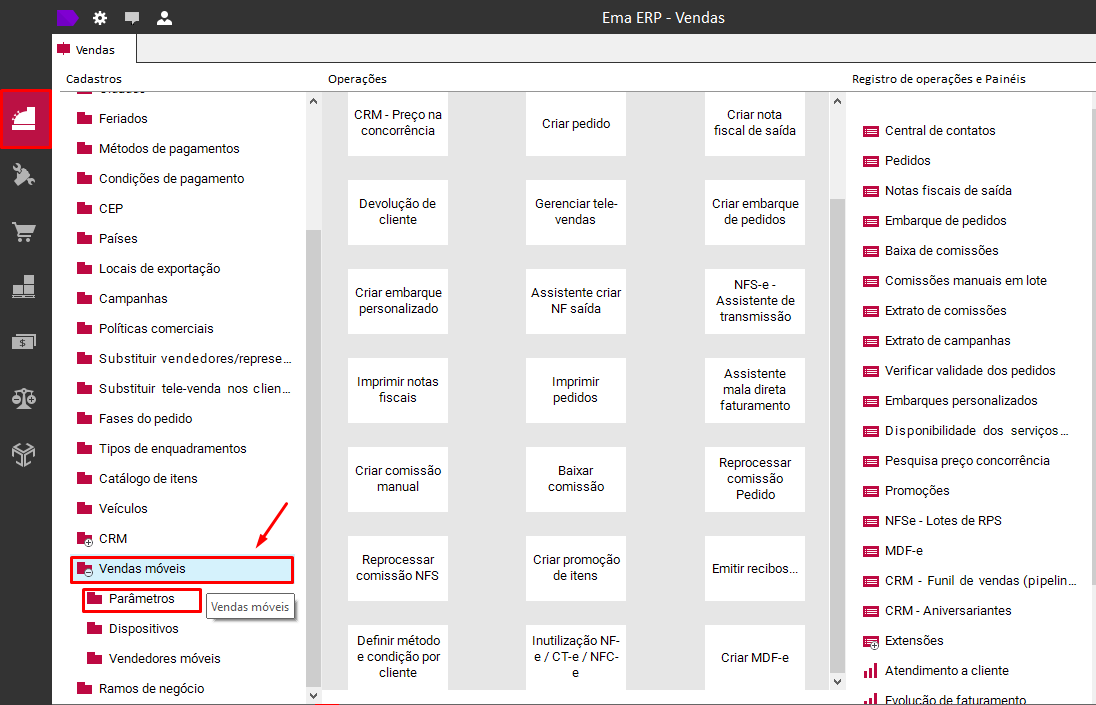Open Parâmetros under Vendas móveis
This screenshot has width=1096, height=705.
[x=142, y=599]
